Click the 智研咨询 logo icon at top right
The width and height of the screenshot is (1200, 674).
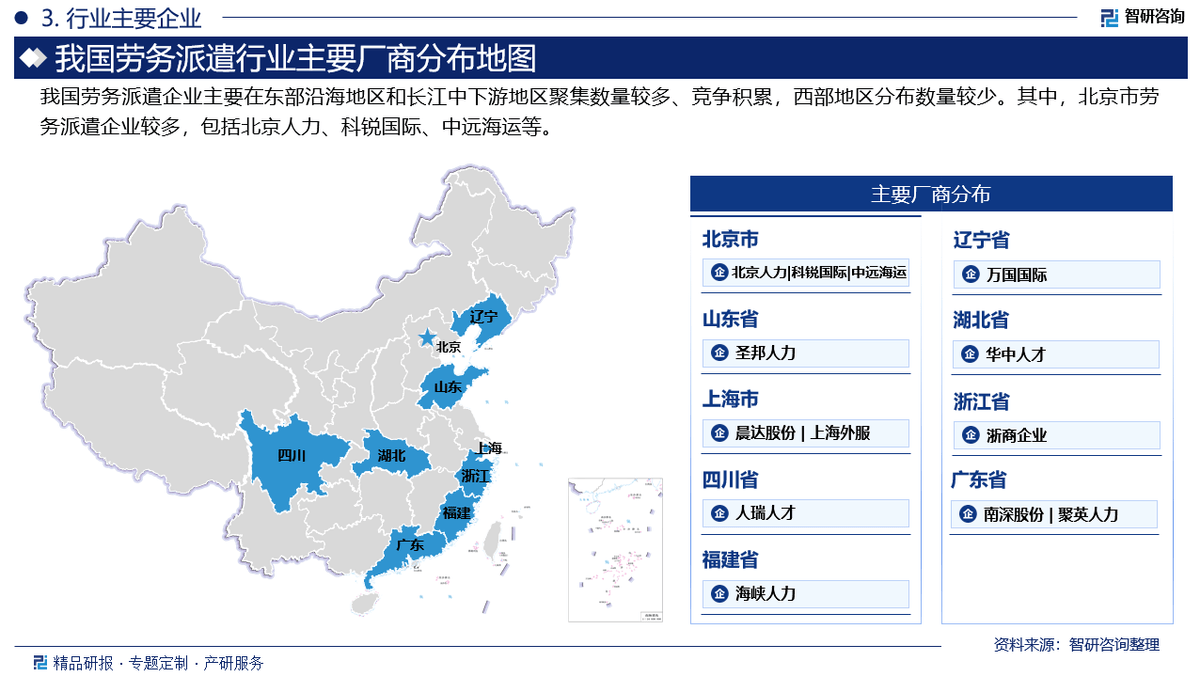coord(1108,16)
